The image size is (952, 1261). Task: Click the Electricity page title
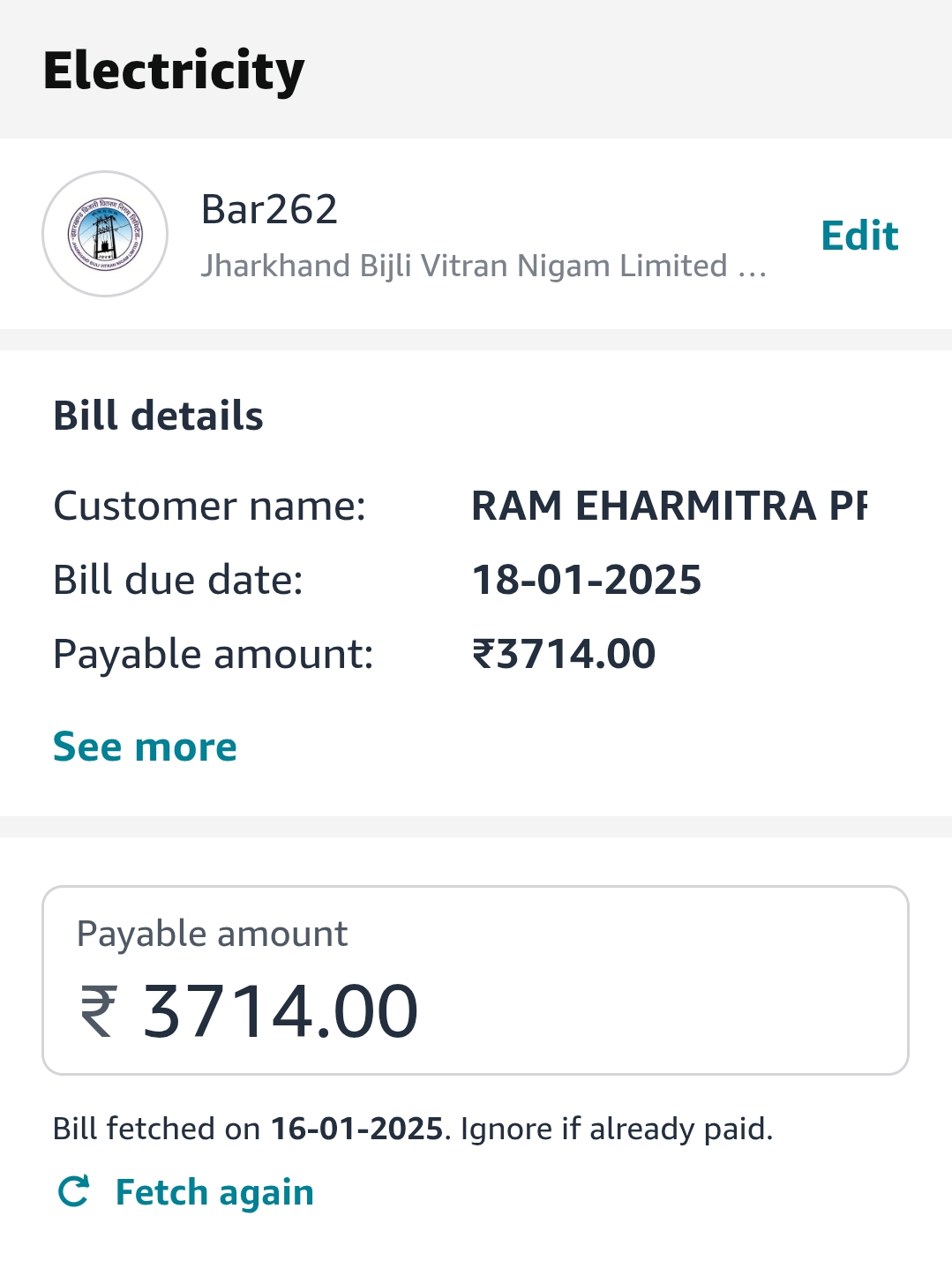(x=174, y=71)
